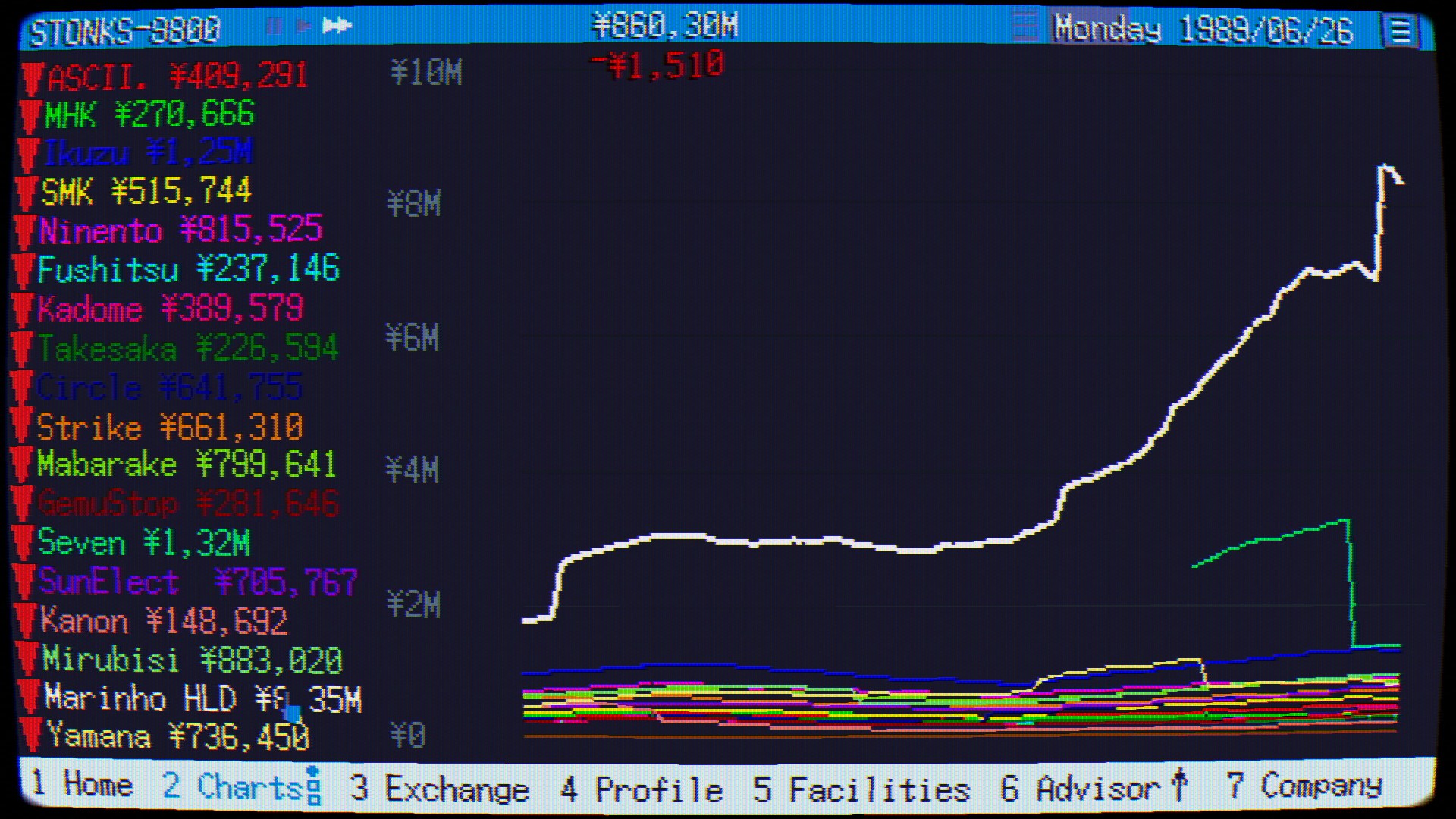
Task: Toggle the MHK stock line
Action: [x=149, y=115]
